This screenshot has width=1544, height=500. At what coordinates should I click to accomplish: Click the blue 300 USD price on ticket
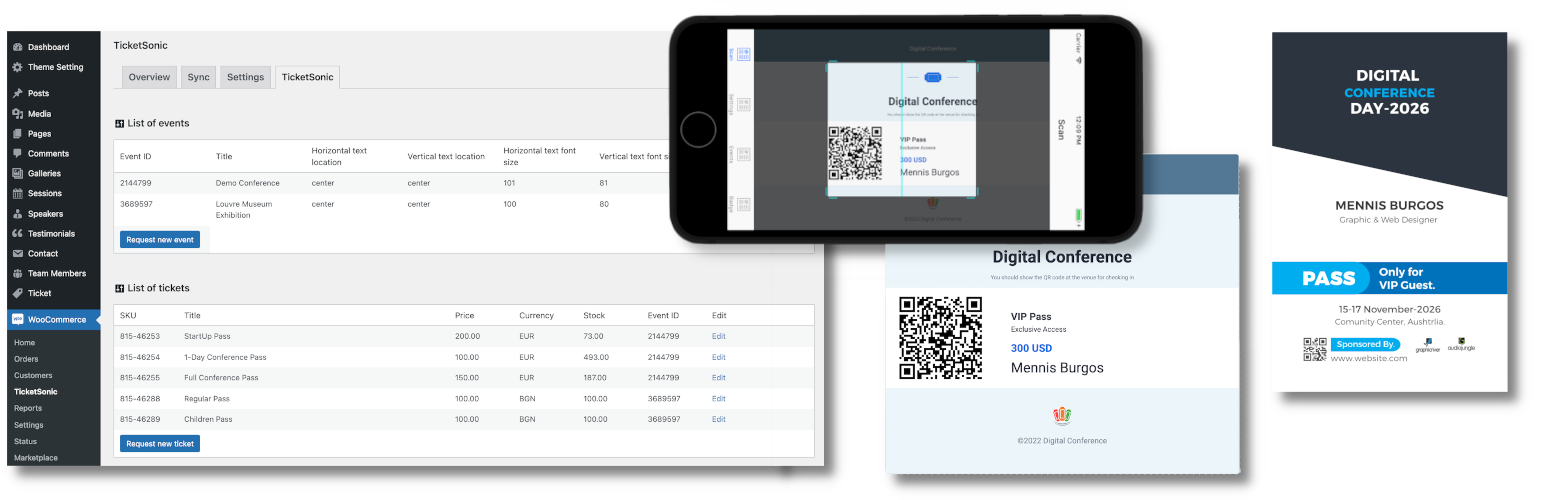tap(1031, 349)
